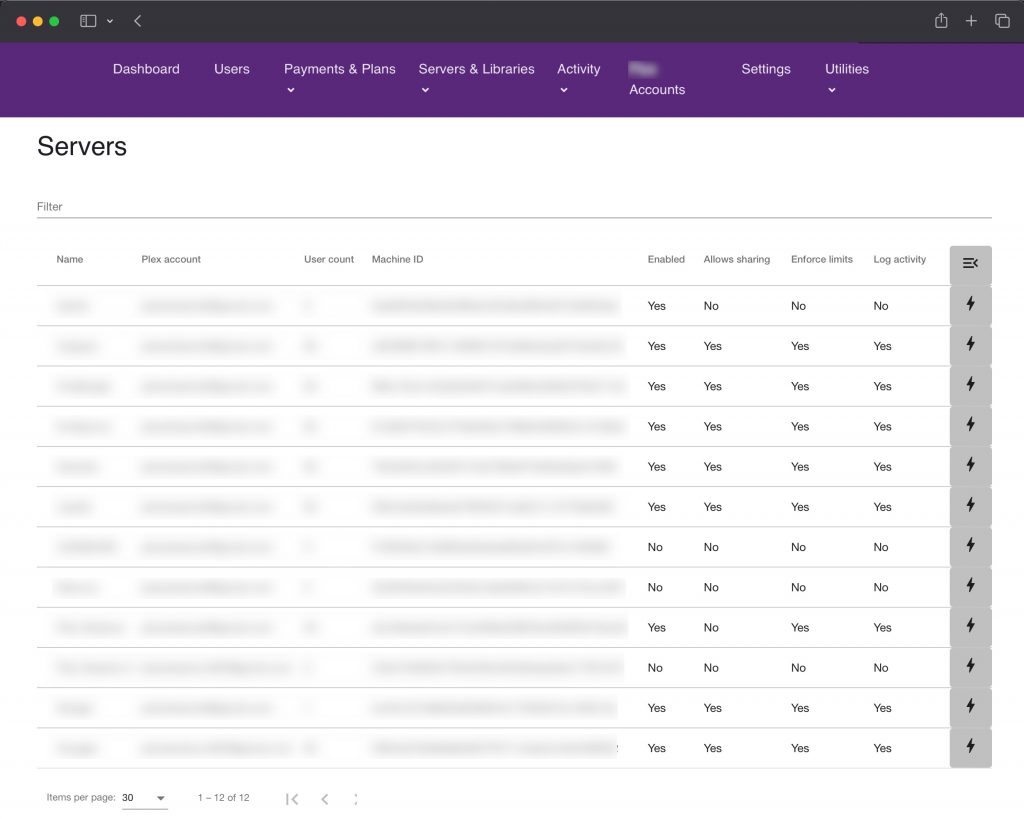Toggle the browser sidebar icon

point(88,21)
